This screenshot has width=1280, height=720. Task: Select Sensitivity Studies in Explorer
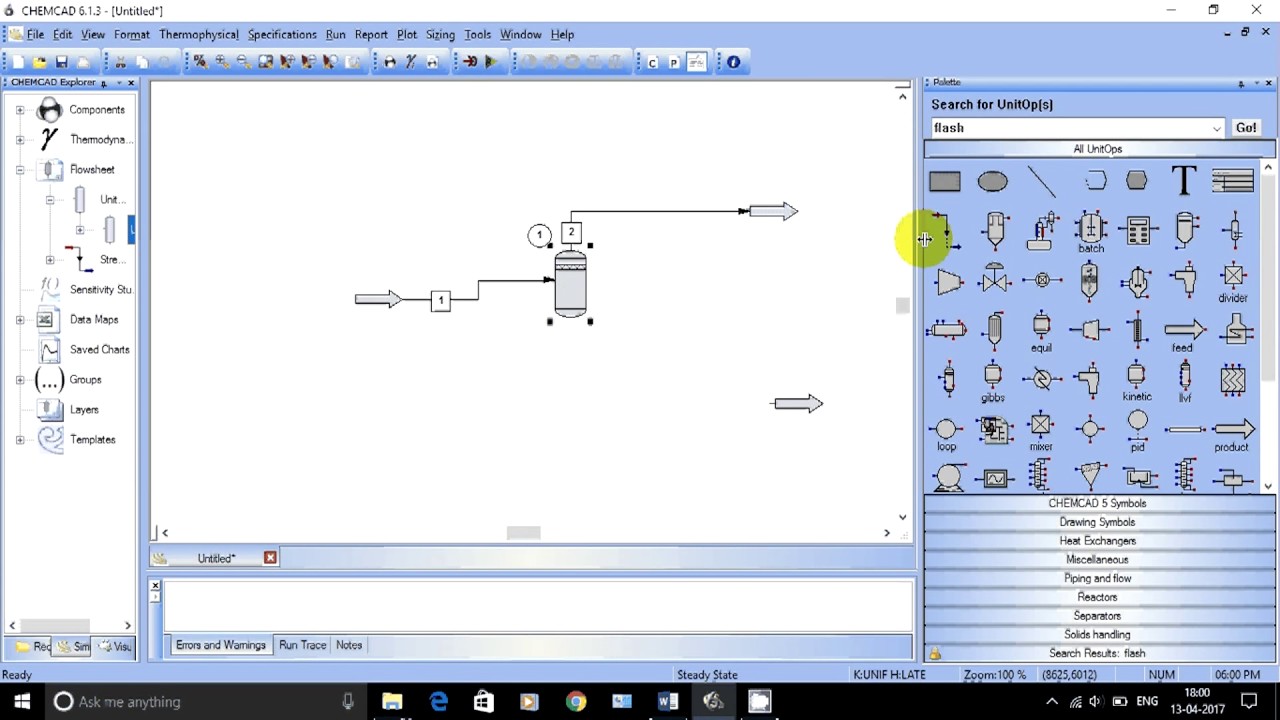point(86,290)
